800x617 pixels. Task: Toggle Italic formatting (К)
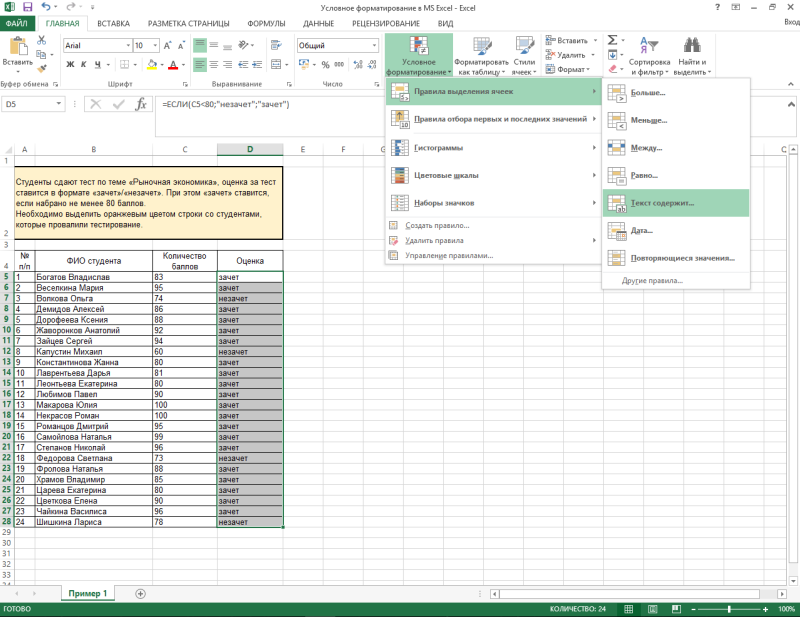coord(83,65)
